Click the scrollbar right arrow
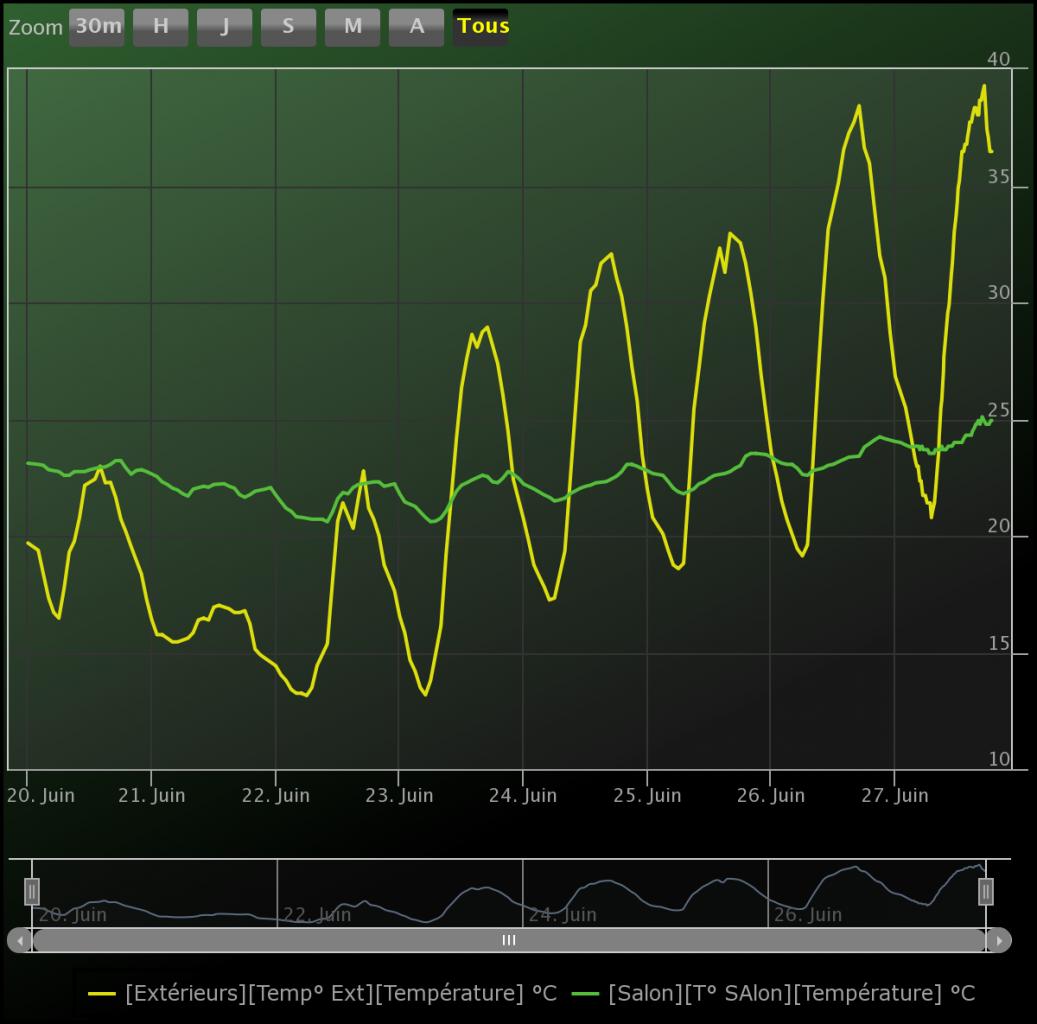 [x=999, y=940]
